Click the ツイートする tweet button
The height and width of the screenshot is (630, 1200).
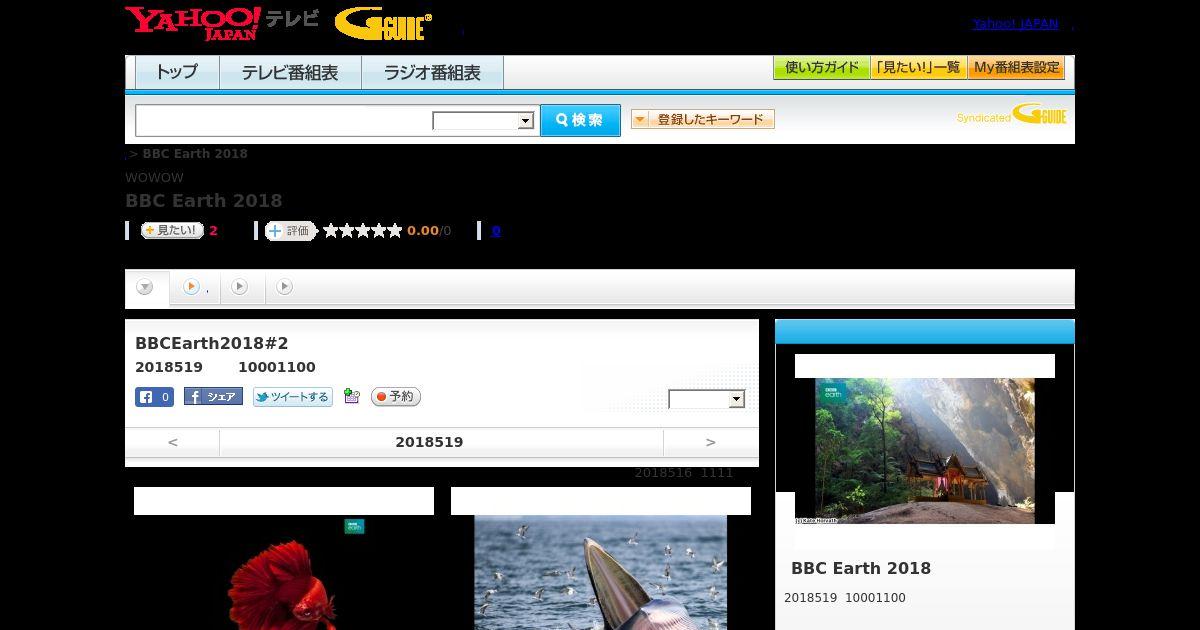click(x=293, y=397)
